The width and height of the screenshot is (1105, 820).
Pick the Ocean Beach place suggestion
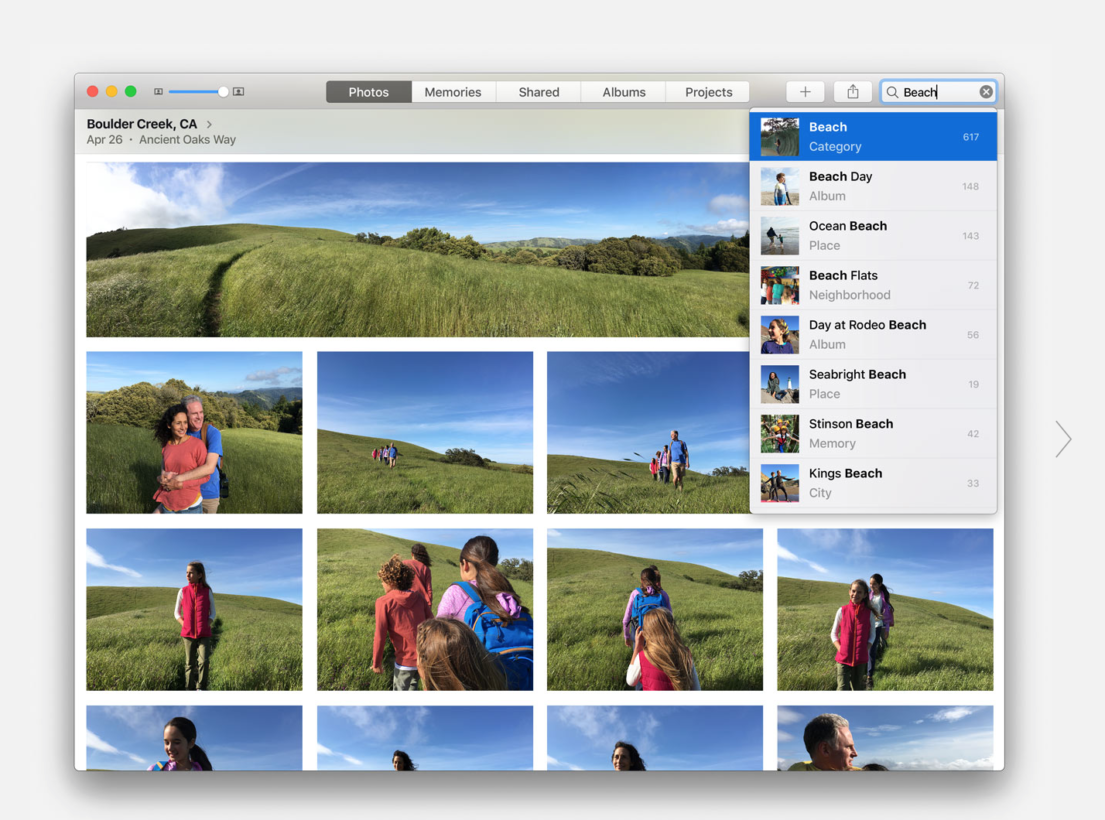872,235
